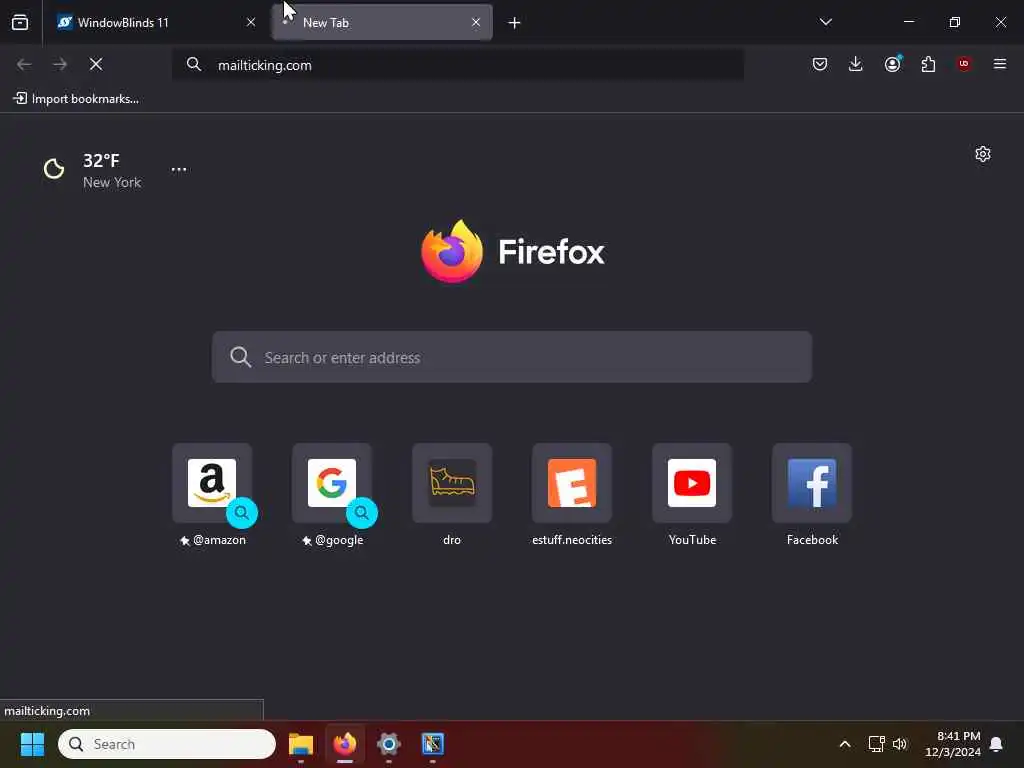1024x768 pixels.
Task: Open the @google shortcut tile
Action: (x=332, y=496)
